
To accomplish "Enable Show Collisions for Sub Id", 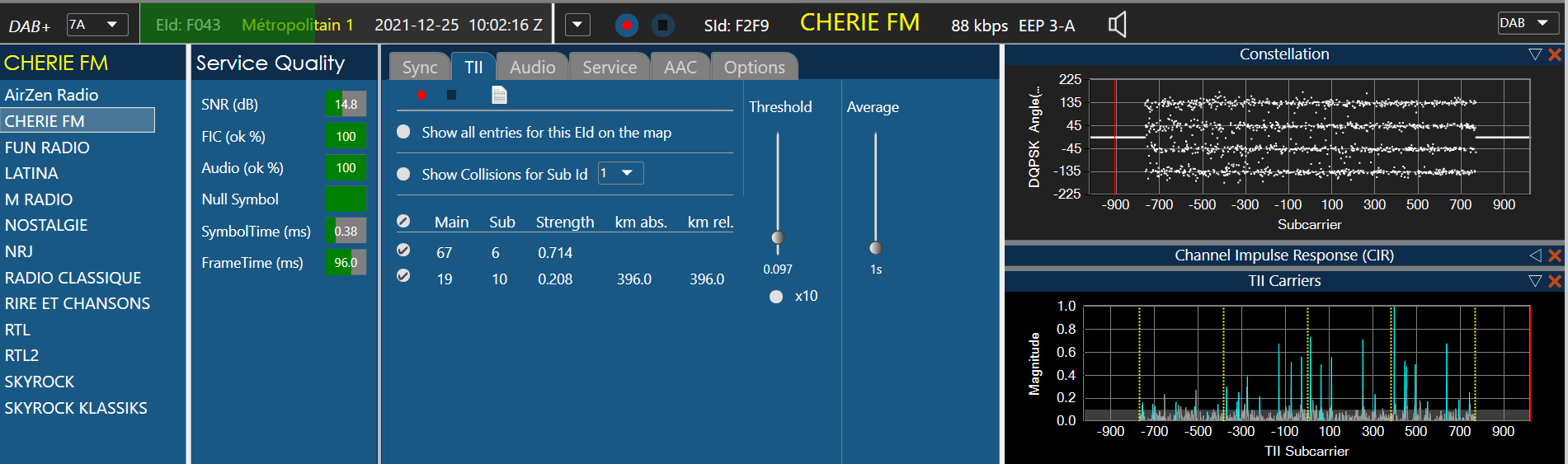I will coord(403,174).
